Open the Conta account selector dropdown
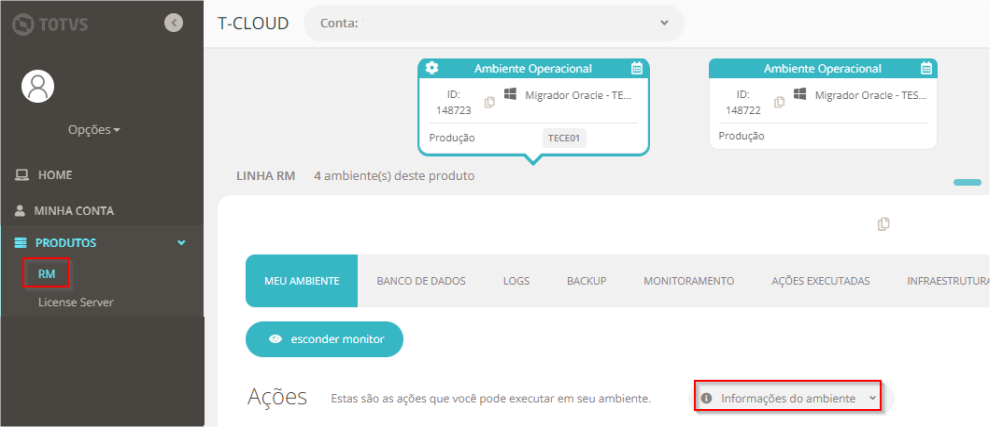 494,23
